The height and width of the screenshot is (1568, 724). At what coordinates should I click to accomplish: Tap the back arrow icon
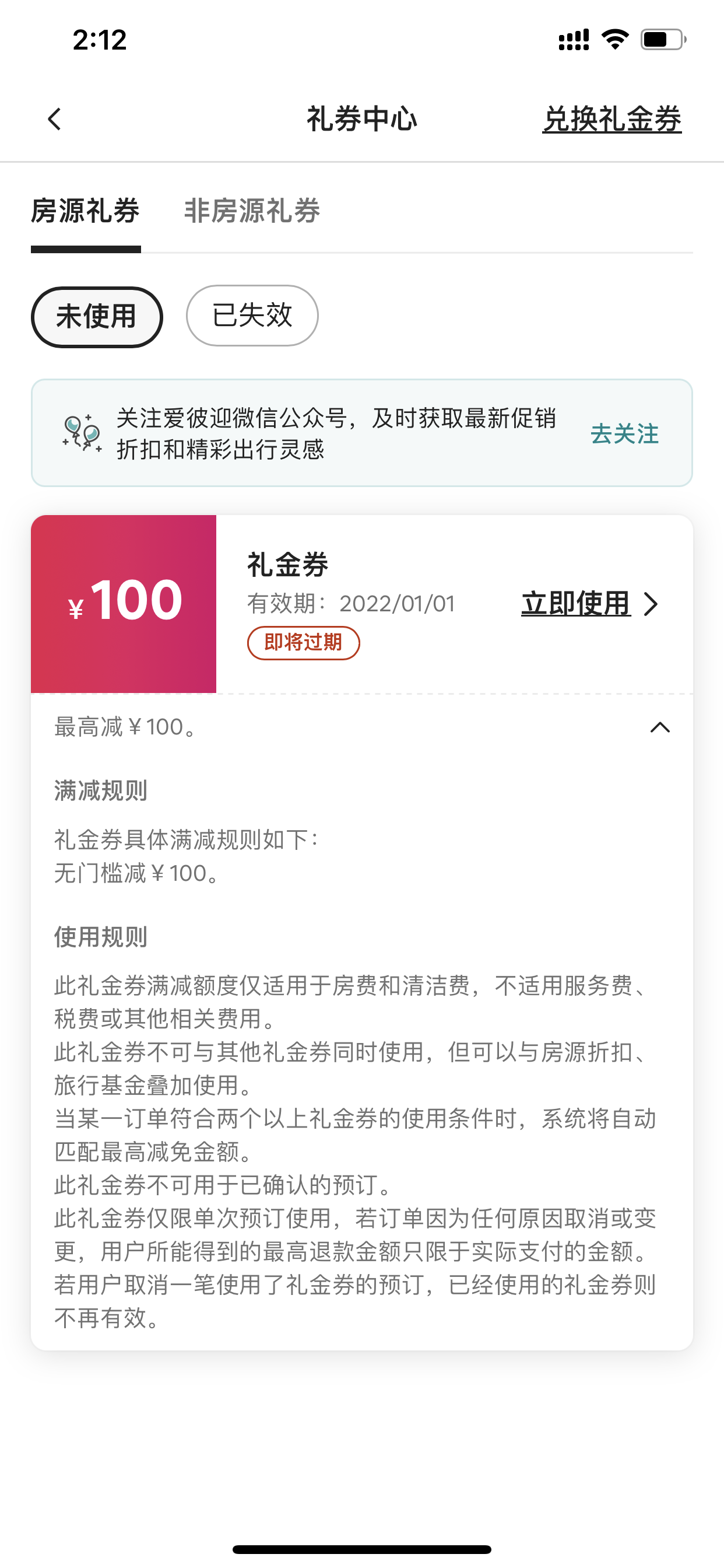coord(55,120)
